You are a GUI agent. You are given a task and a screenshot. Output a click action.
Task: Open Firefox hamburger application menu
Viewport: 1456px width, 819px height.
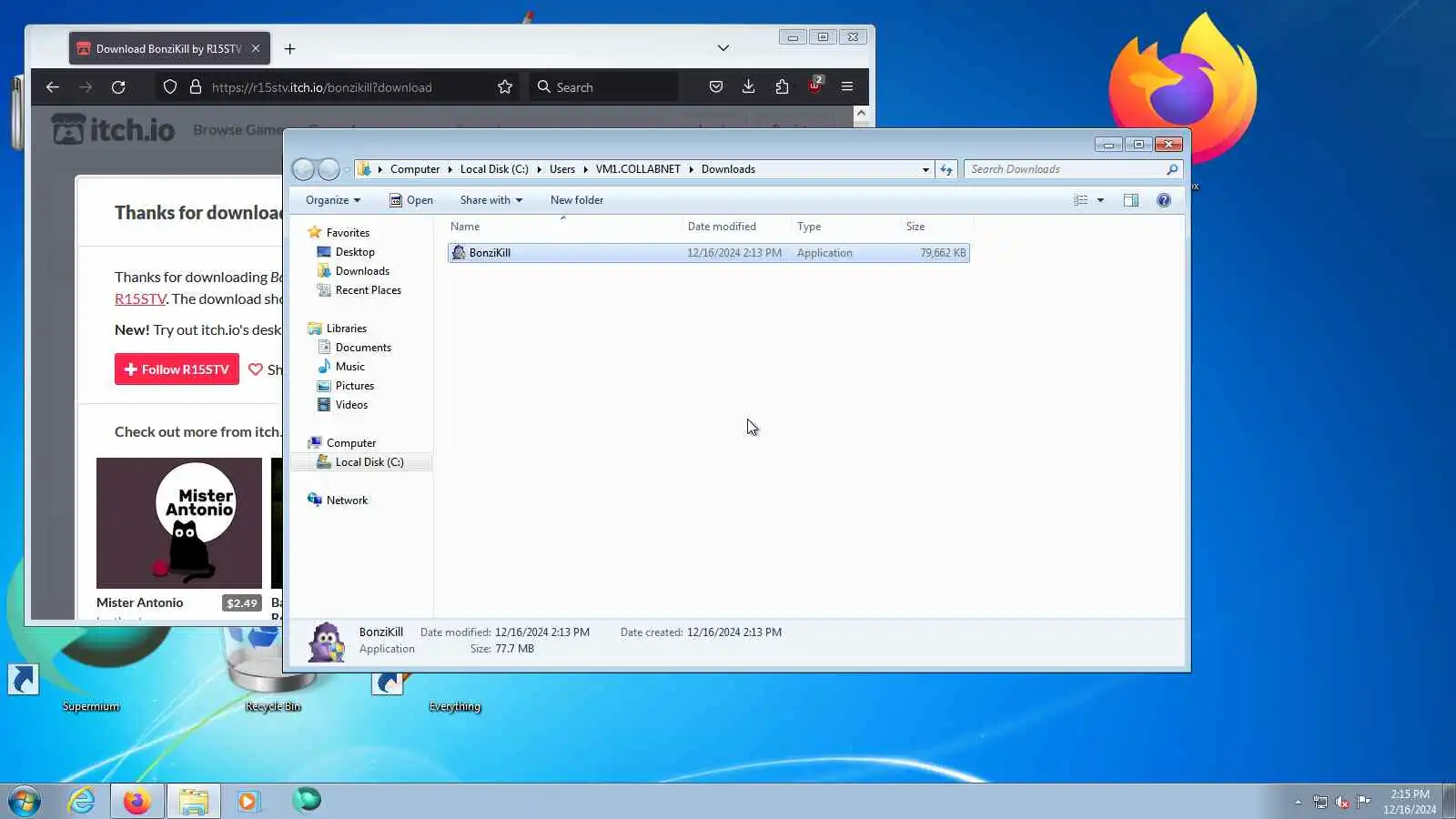(x=847, y=86)
